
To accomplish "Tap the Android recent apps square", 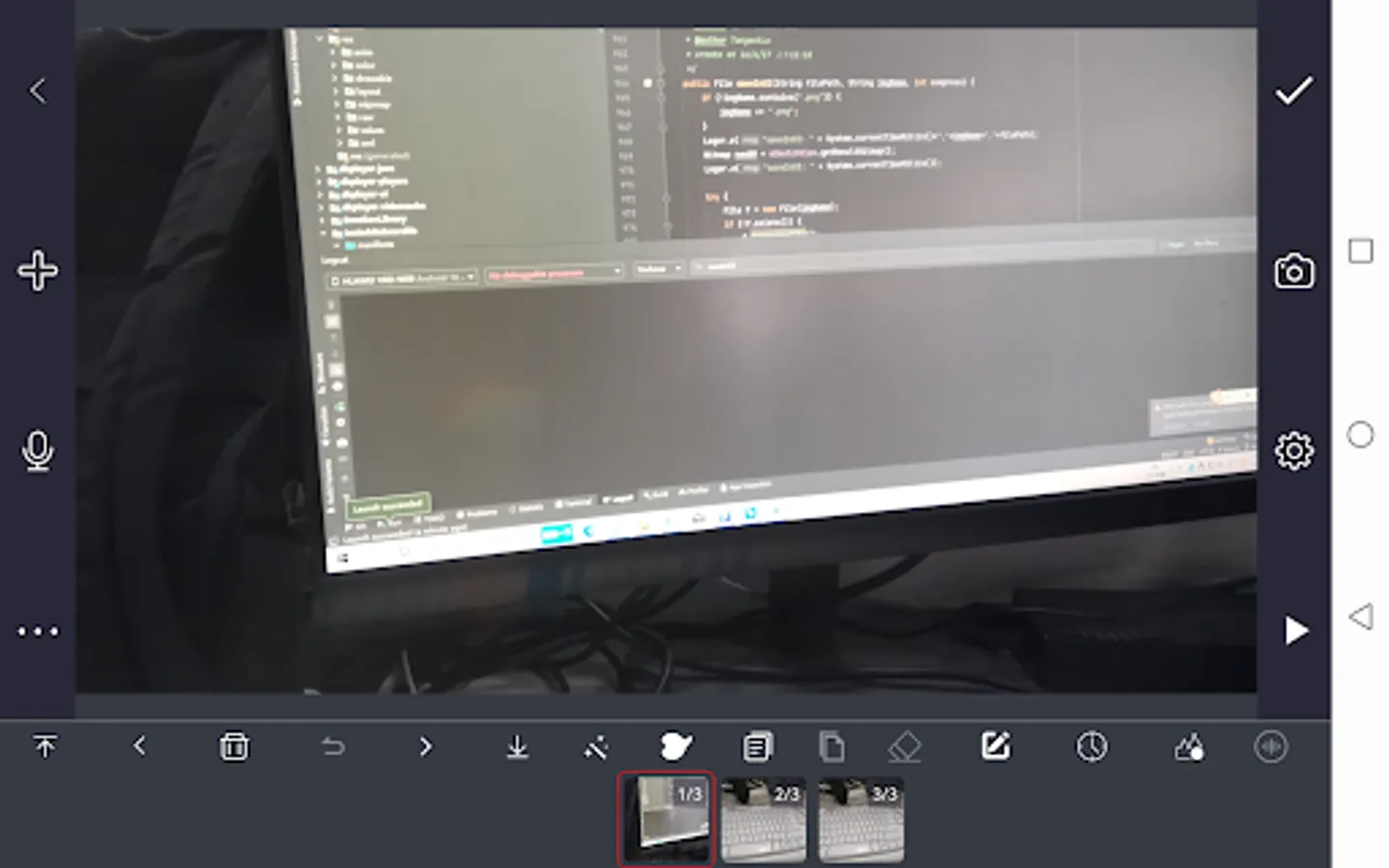I will pos(1360,251).
